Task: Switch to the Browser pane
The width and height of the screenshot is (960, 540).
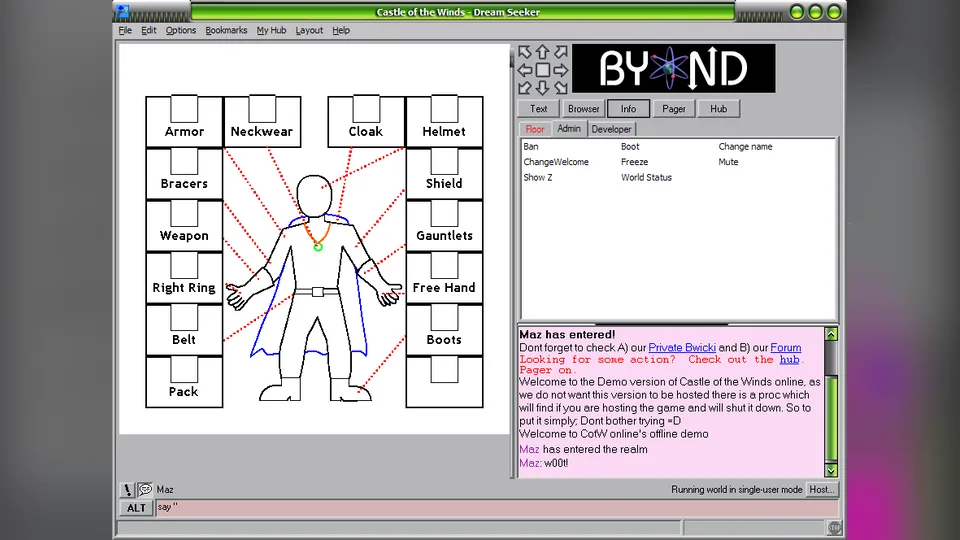Action: pyautogui.click(x=583, y=108)
